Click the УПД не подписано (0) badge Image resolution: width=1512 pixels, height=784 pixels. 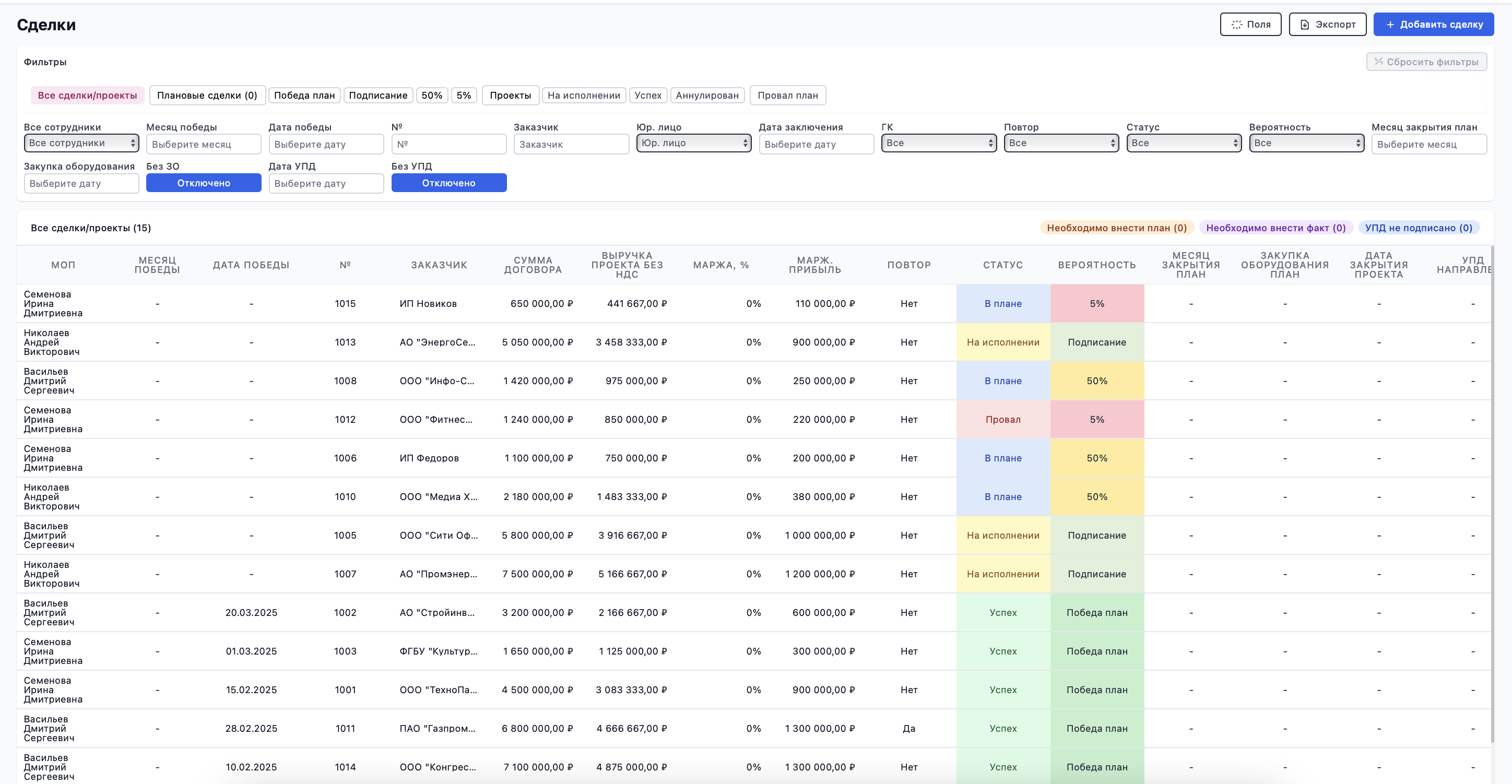coord(1419,228)
